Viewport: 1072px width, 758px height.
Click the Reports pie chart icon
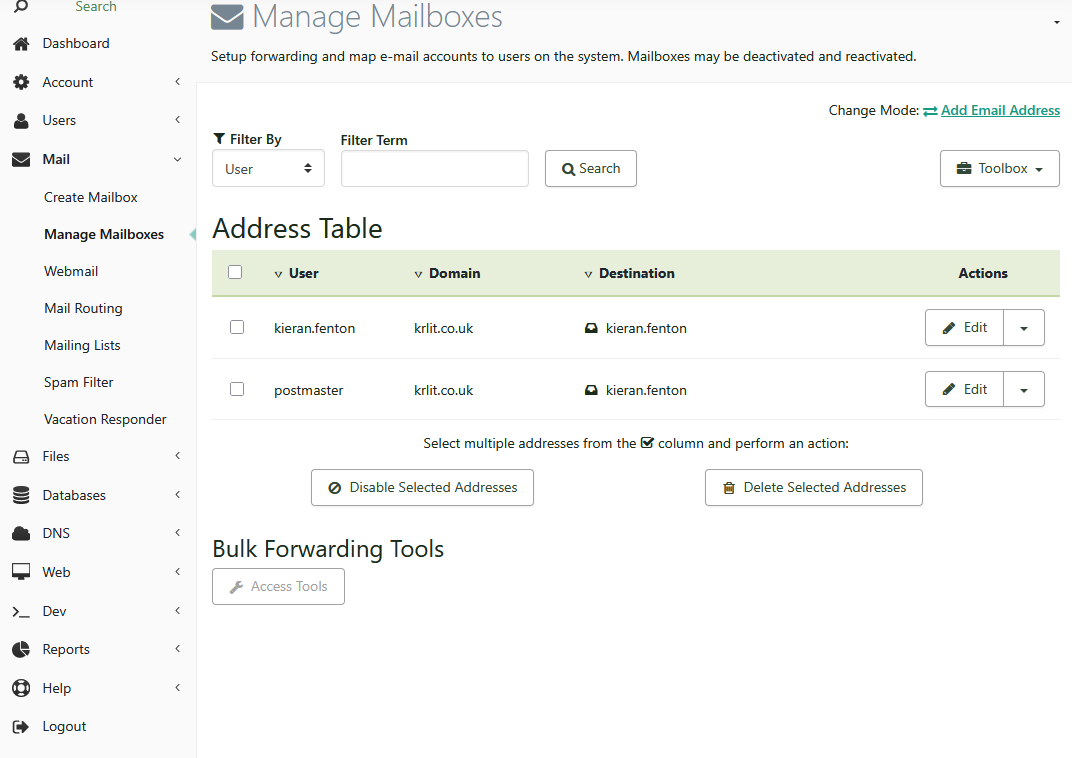20,650
